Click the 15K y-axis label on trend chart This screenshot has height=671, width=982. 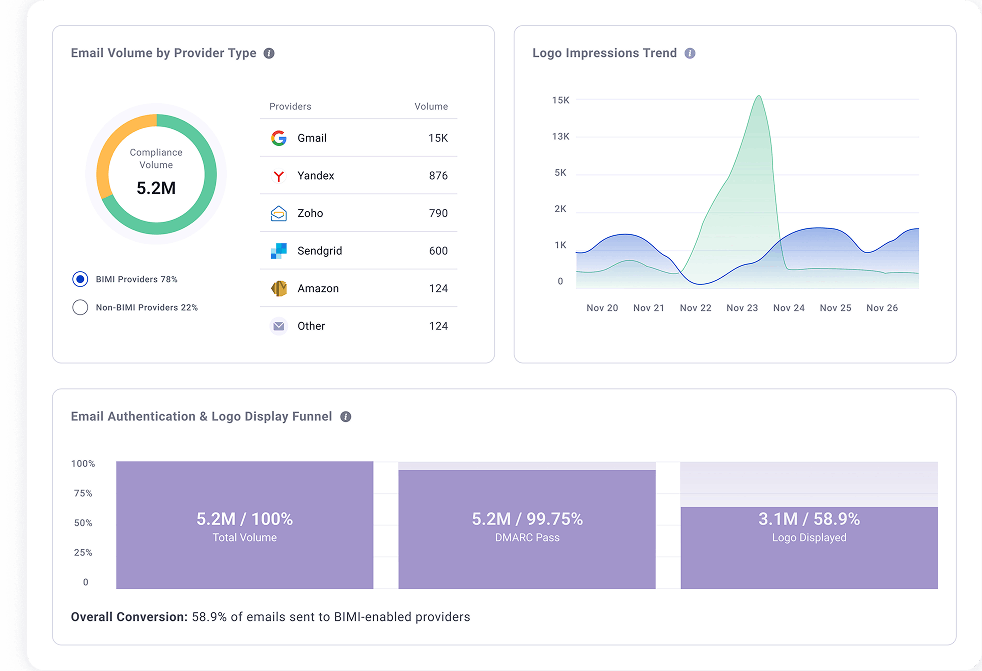point(561,100)
